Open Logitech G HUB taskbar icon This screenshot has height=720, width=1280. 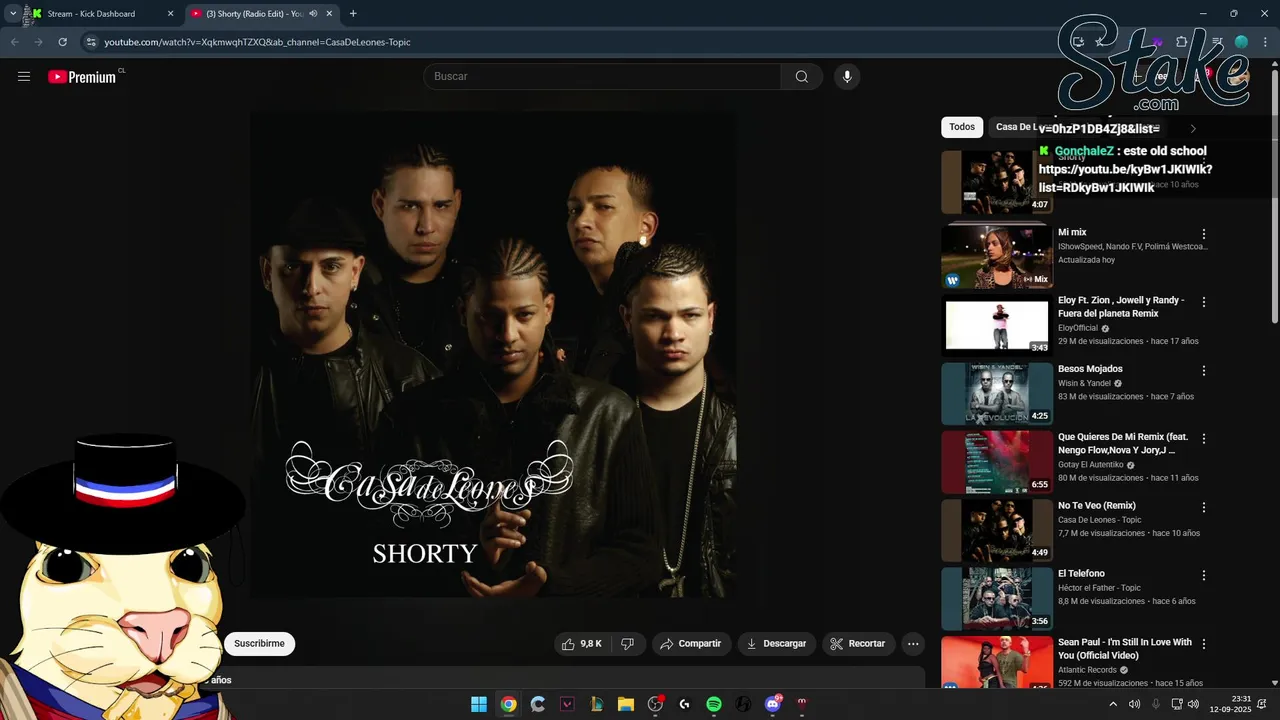click(x=684, y=704)
